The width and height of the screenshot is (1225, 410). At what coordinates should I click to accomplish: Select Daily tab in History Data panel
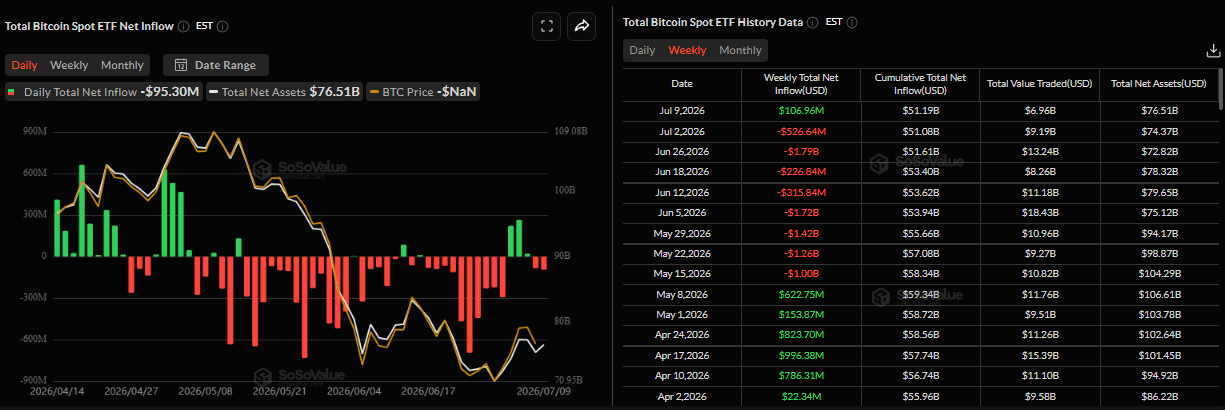click(x=642, y=50)
